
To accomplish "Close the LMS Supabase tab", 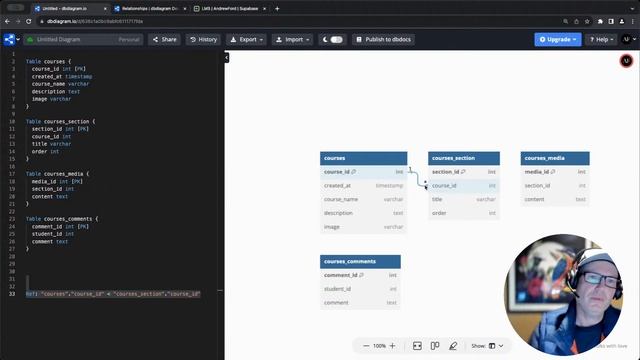I will point(264,9).
